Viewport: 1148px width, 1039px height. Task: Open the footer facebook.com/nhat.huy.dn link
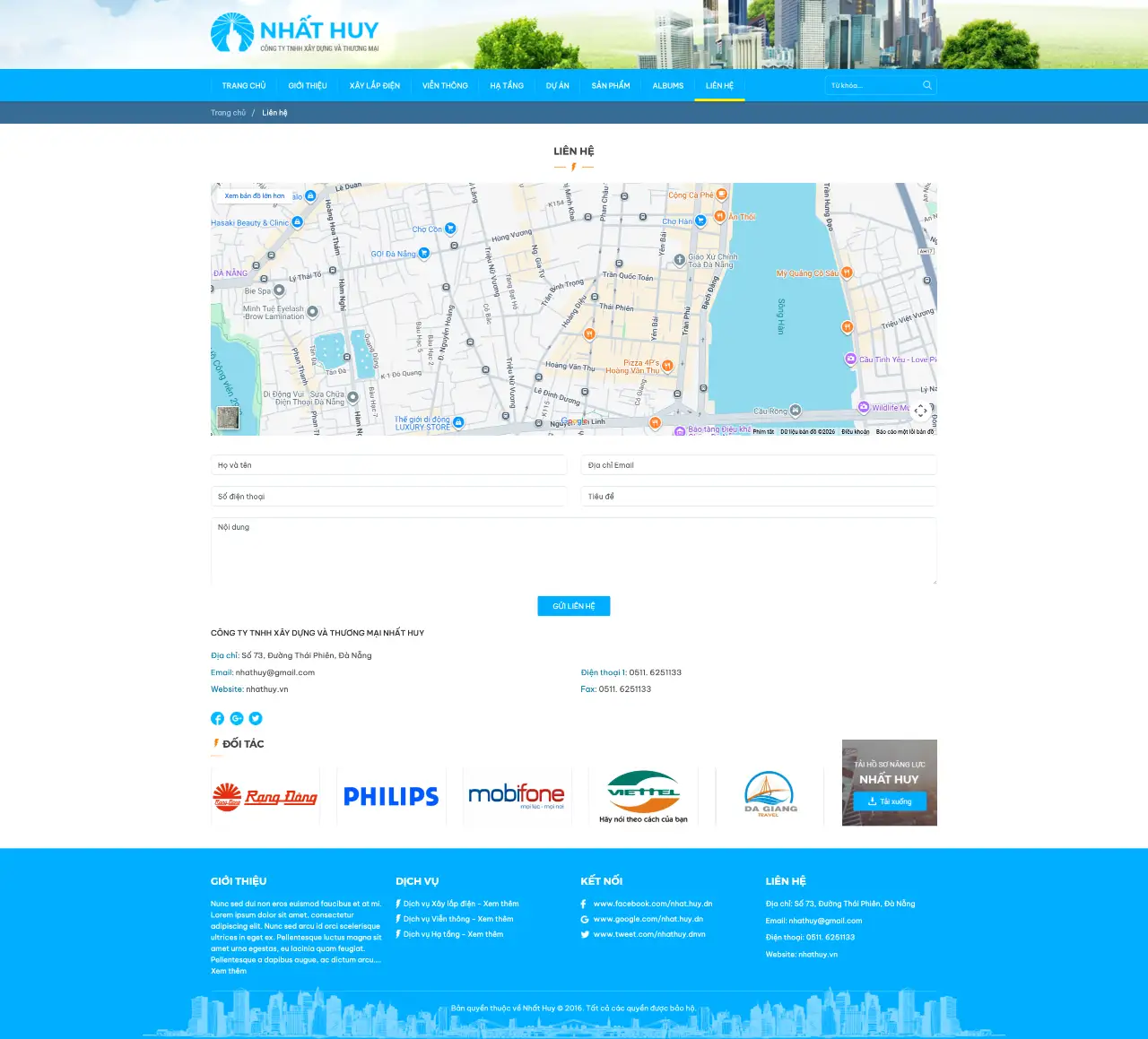(652, 904)
